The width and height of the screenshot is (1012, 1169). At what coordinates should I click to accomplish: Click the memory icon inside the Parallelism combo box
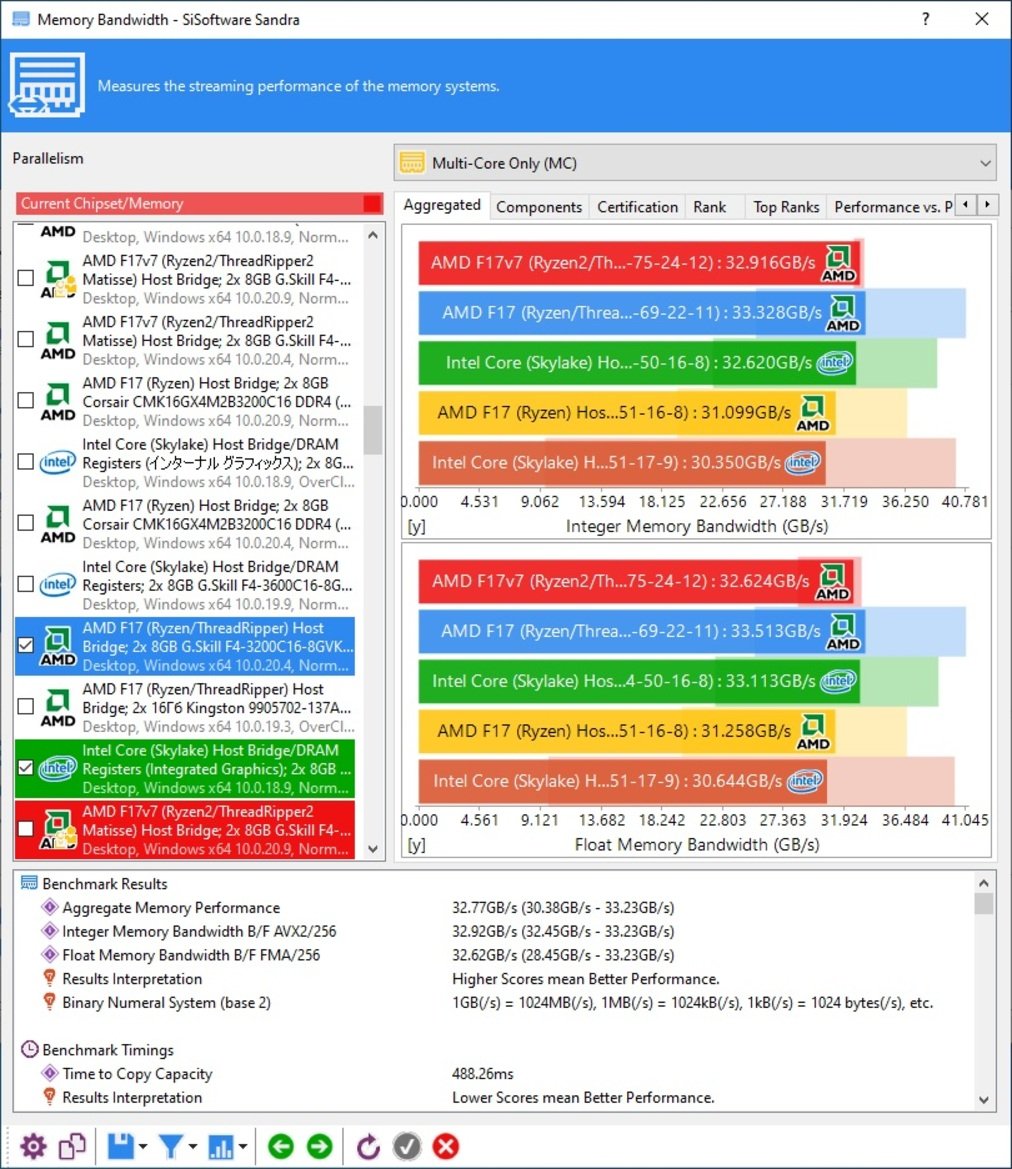[x=412, y=163]
